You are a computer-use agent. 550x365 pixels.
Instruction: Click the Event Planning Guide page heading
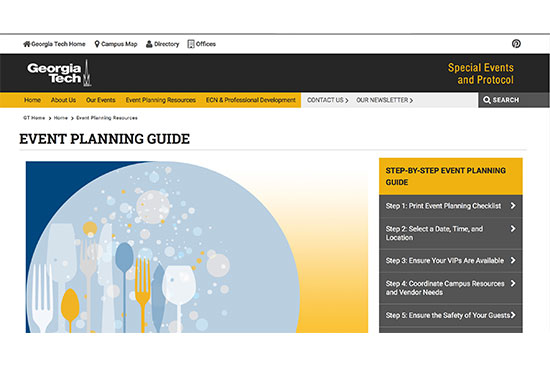[x=105, y=139]
